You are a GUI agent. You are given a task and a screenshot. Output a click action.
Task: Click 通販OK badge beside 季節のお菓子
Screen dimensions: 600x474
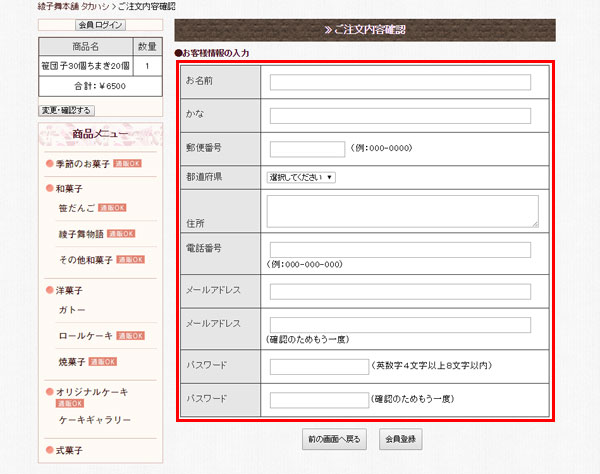point(128,164)
